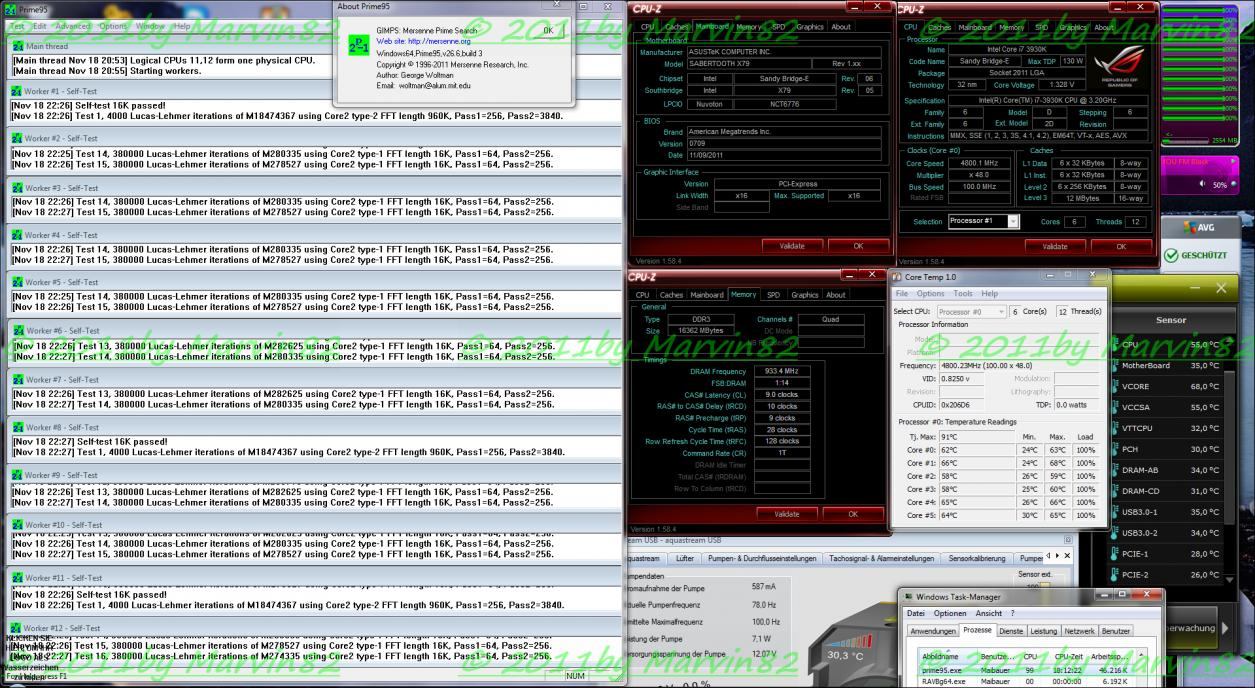This screenshot has height=688, width=1255.
Task: Open the Tools menu in Core Temp
Action: 963,294
